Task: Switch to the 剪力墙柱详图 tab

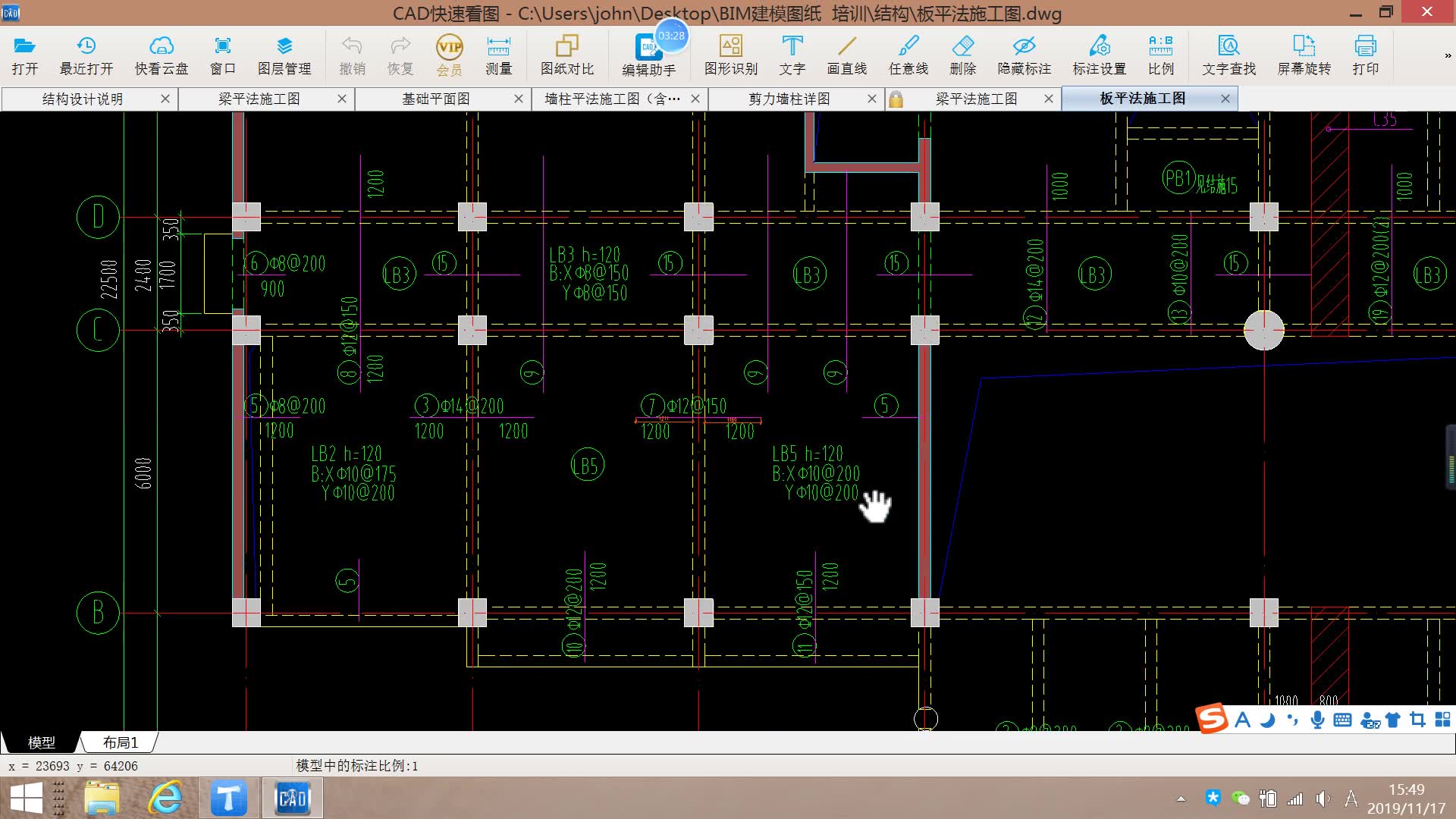Action: 789,99
